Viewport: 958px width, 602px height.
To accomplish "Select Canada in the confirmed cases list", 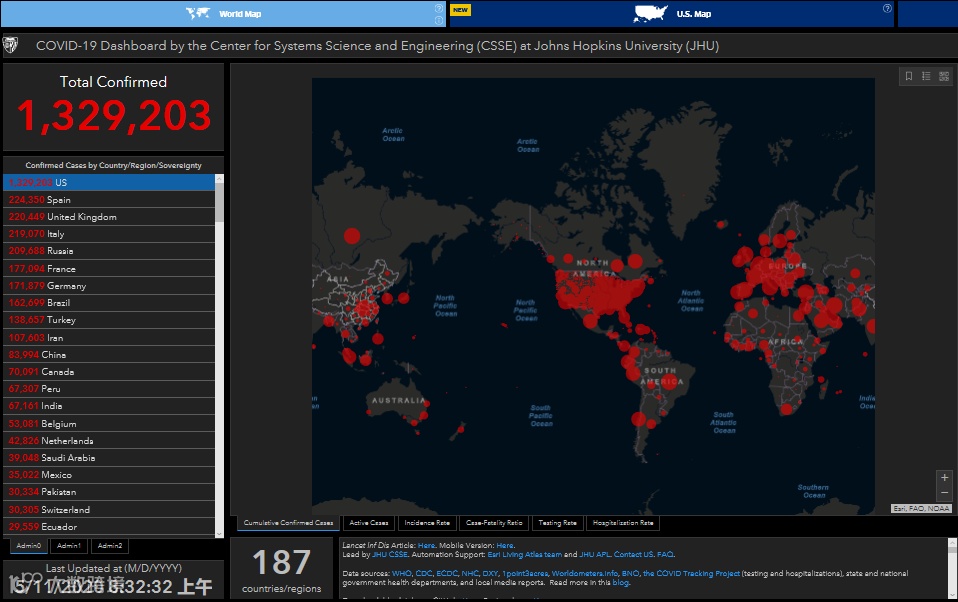I will (109, 372).
